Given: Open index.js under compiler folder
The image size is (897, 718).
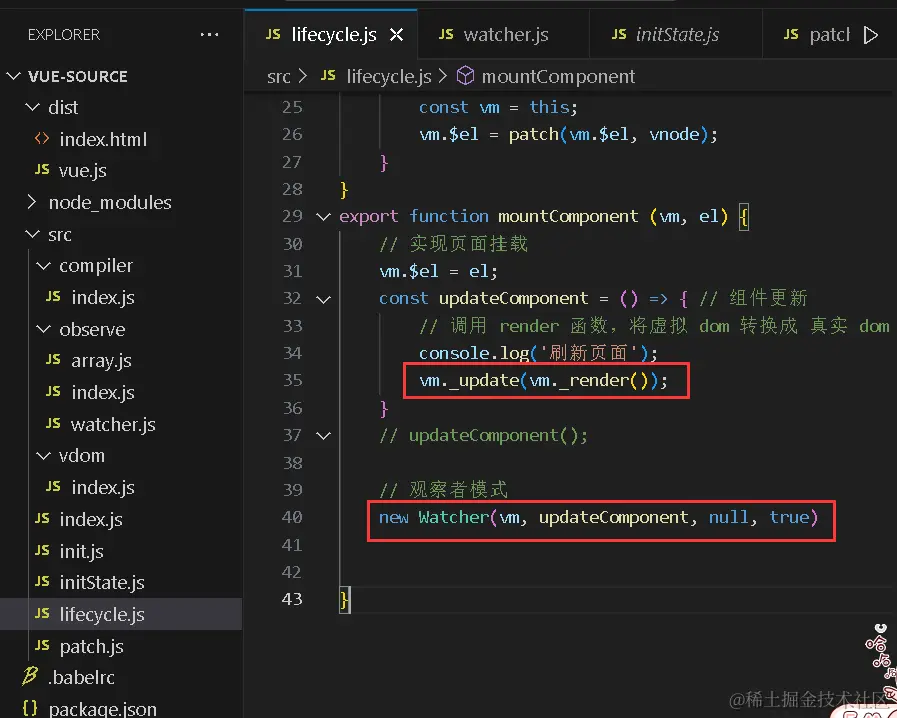Looking at the screenshot, I should point(103,297).
